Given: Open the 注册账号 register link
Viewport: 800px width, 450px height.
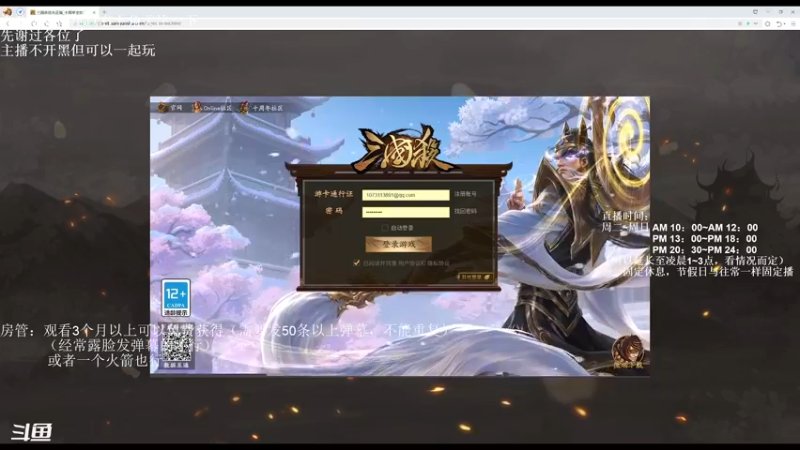Looking at the screenshot, I should (x=465, y=194).
